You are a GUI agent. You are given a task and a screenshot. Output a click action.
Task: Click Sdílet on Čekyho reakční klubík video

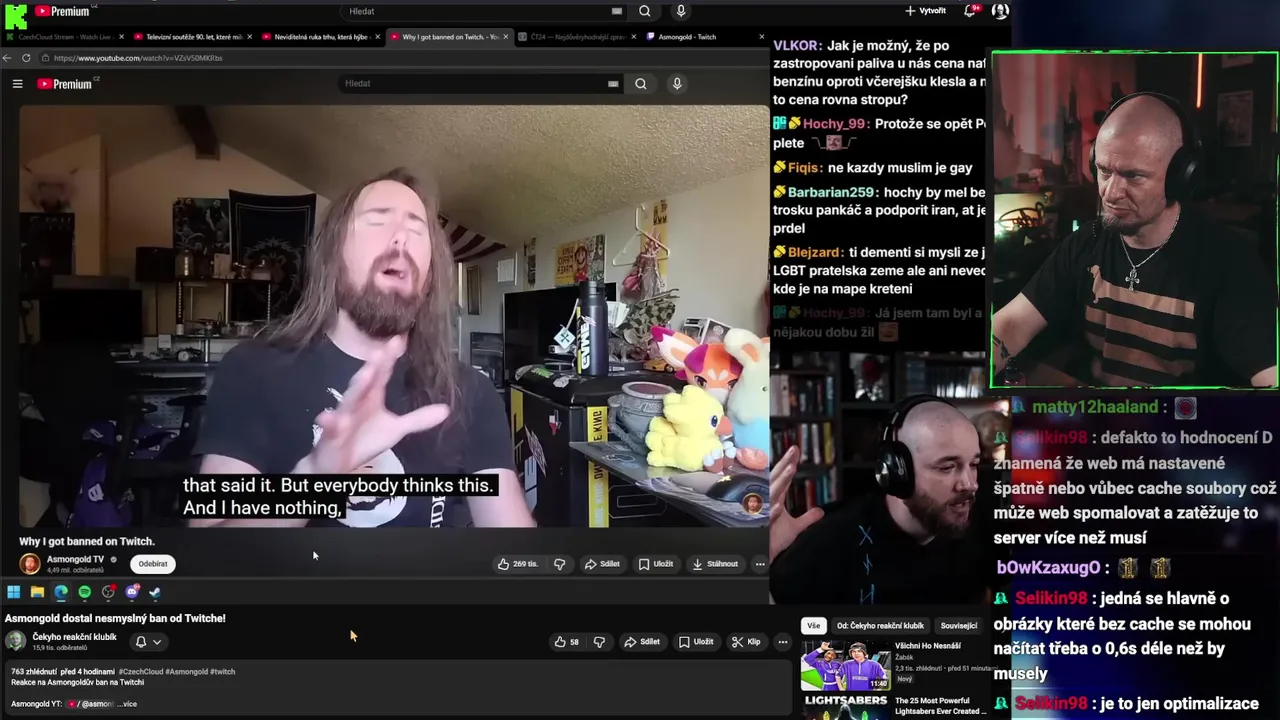point(642,642)
